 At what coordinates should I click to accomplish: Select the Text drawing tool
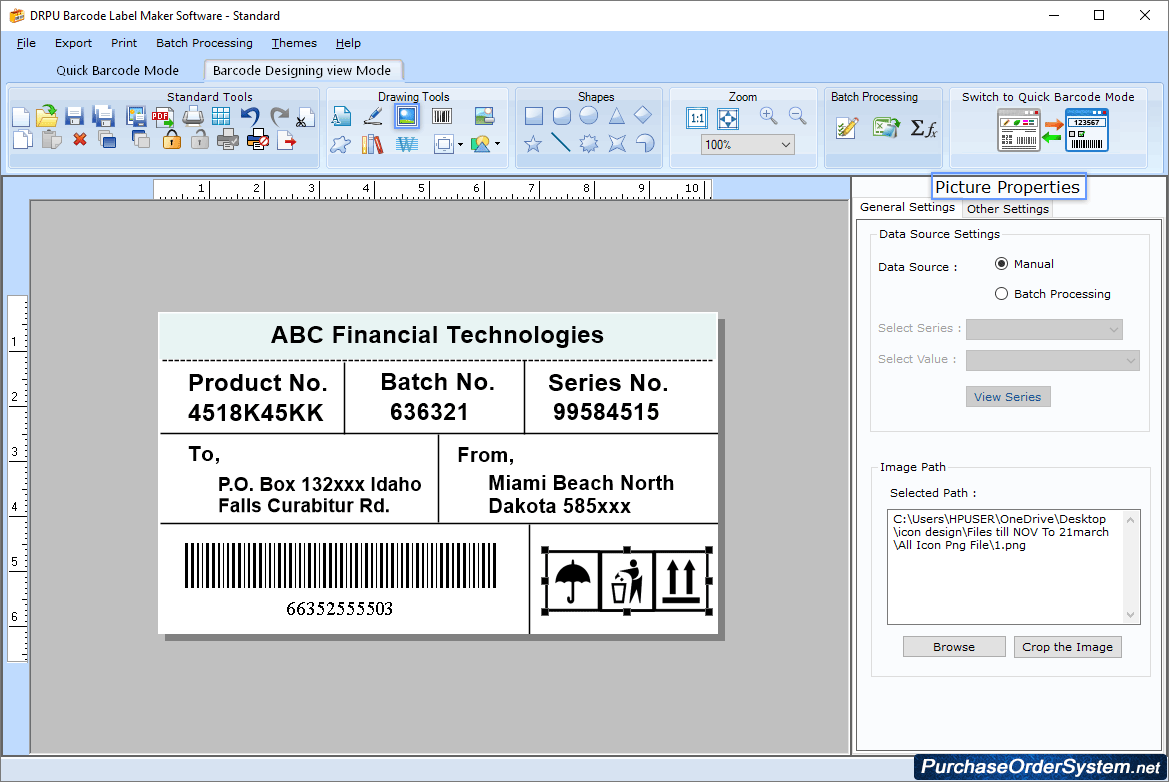pos(341,116)
